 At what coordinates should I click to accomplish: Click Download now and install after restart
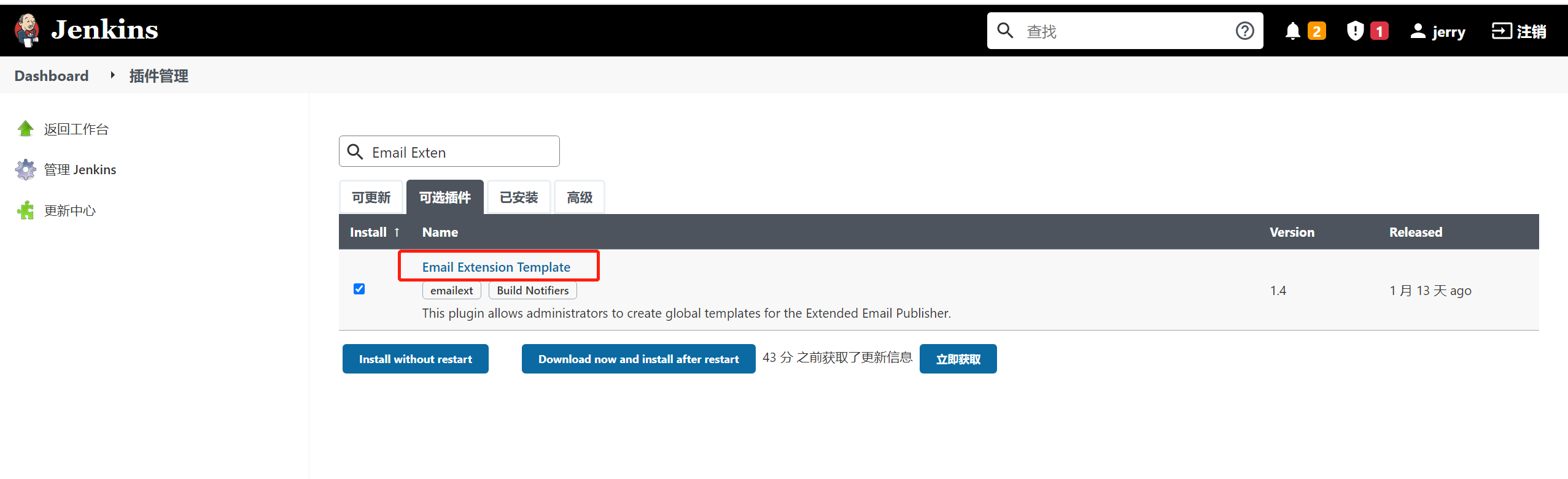click(x=638, y=359)
